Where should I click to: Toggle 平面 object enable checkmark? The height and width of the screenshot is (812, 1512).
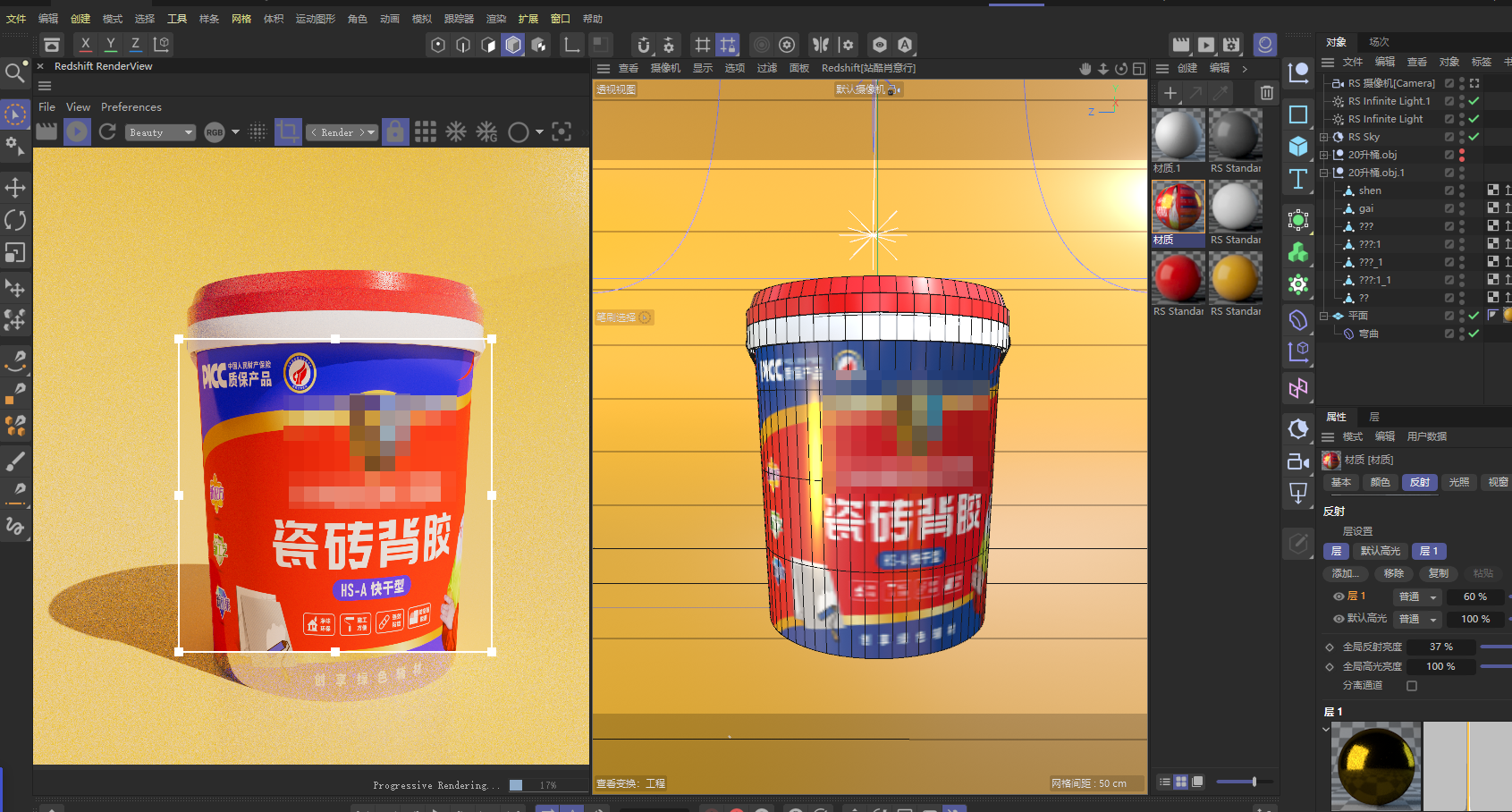click(1474, 316)
